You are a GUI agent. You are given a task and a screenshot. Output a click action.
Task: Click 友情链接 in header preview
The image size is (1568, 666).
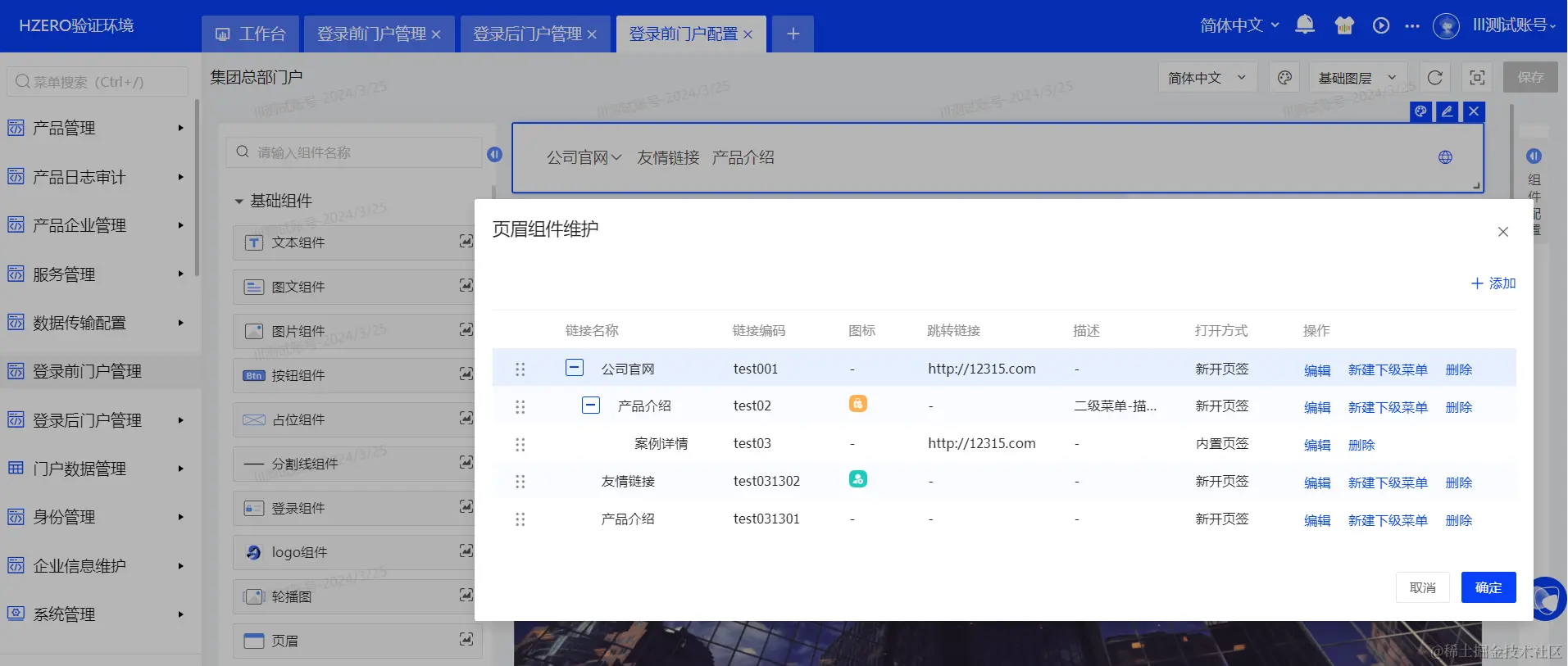click(668, 157)
